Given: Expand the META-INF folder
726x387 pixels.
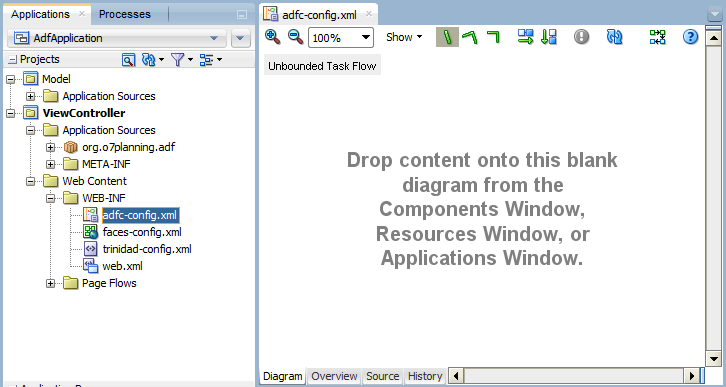Looking at the screenshot, I should [x=50, y=164].
